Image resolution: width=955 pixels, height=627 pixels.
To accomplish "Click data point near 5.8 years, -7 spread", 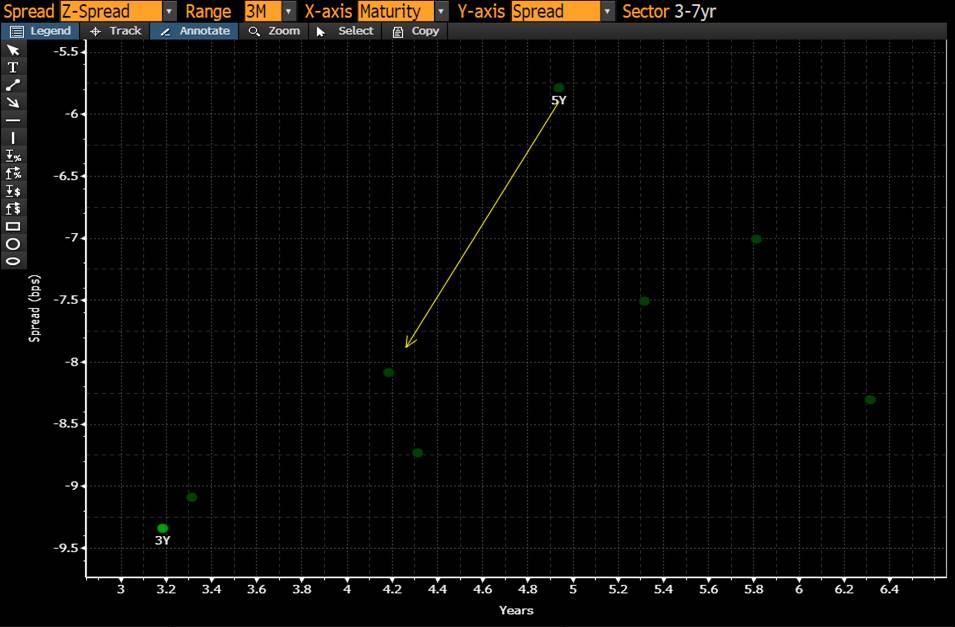I will coord(756,239).
